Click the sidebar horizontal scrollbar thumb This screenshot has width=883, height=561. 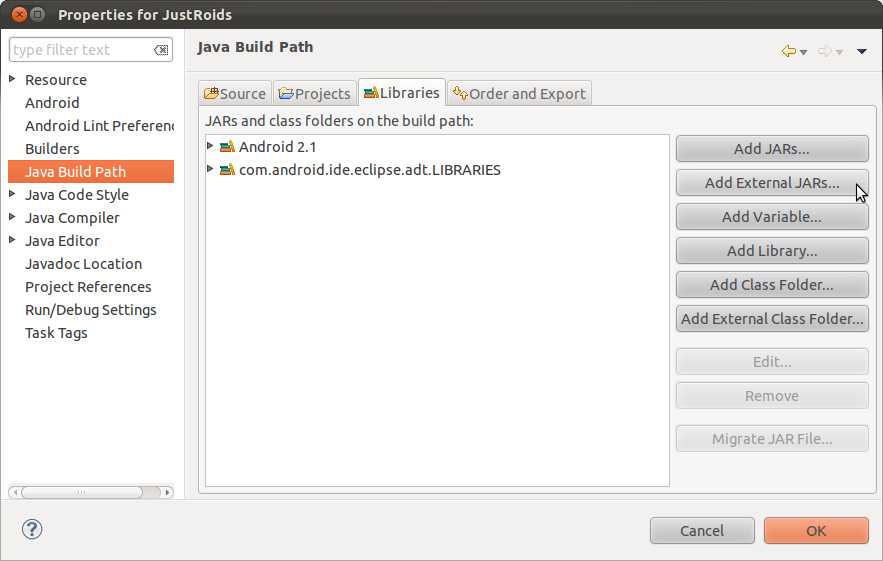pyautogui.click(x=82, y=492)
